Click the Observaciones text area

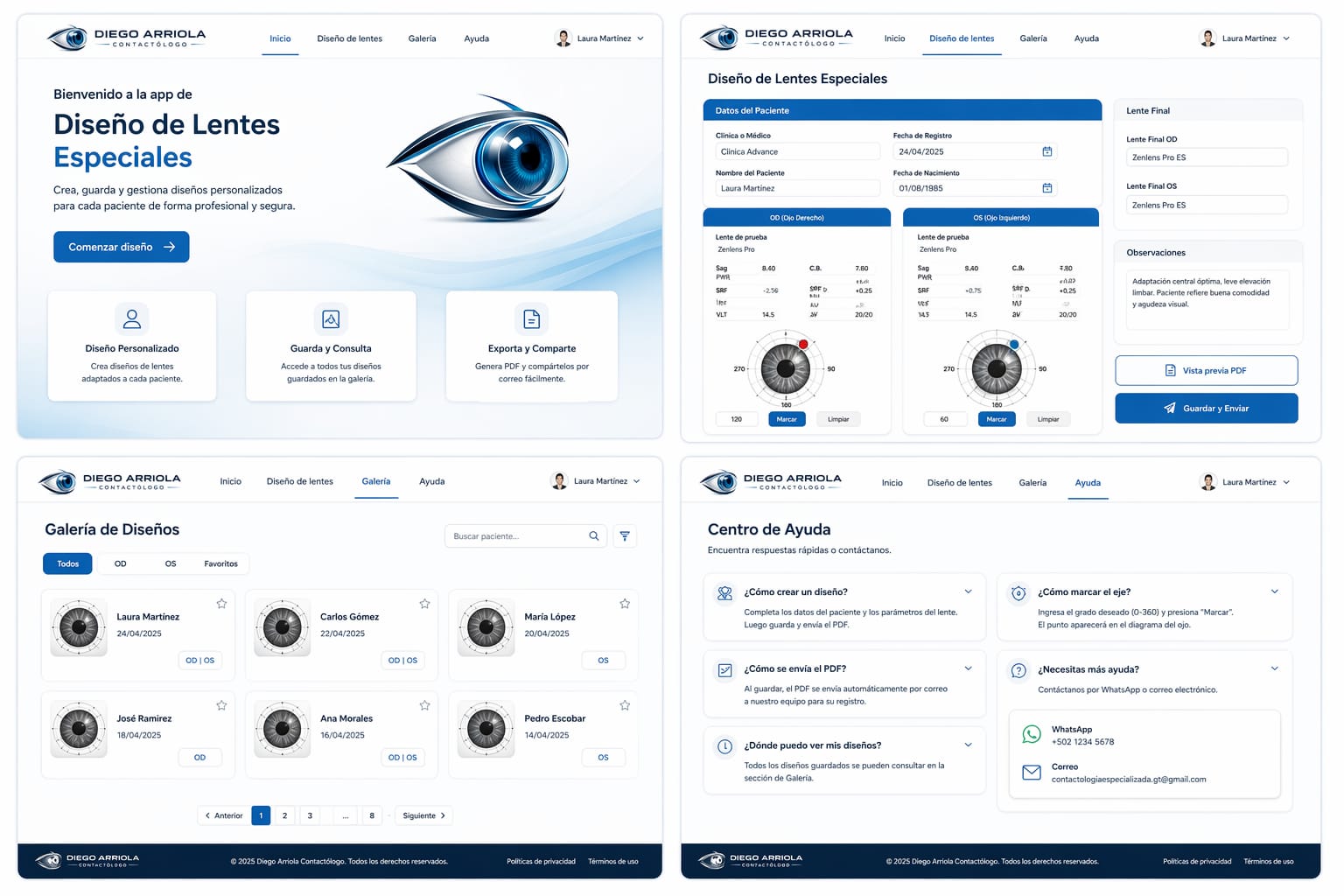(1207, 299)
